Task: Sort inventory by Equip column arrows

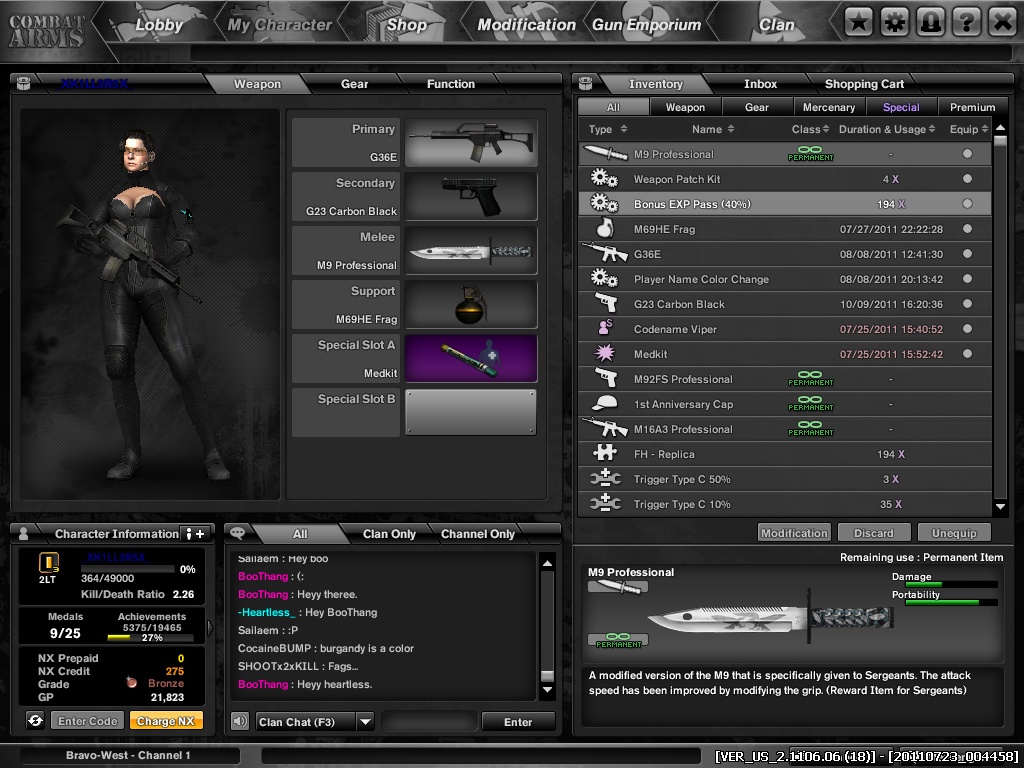Action: 985,129
